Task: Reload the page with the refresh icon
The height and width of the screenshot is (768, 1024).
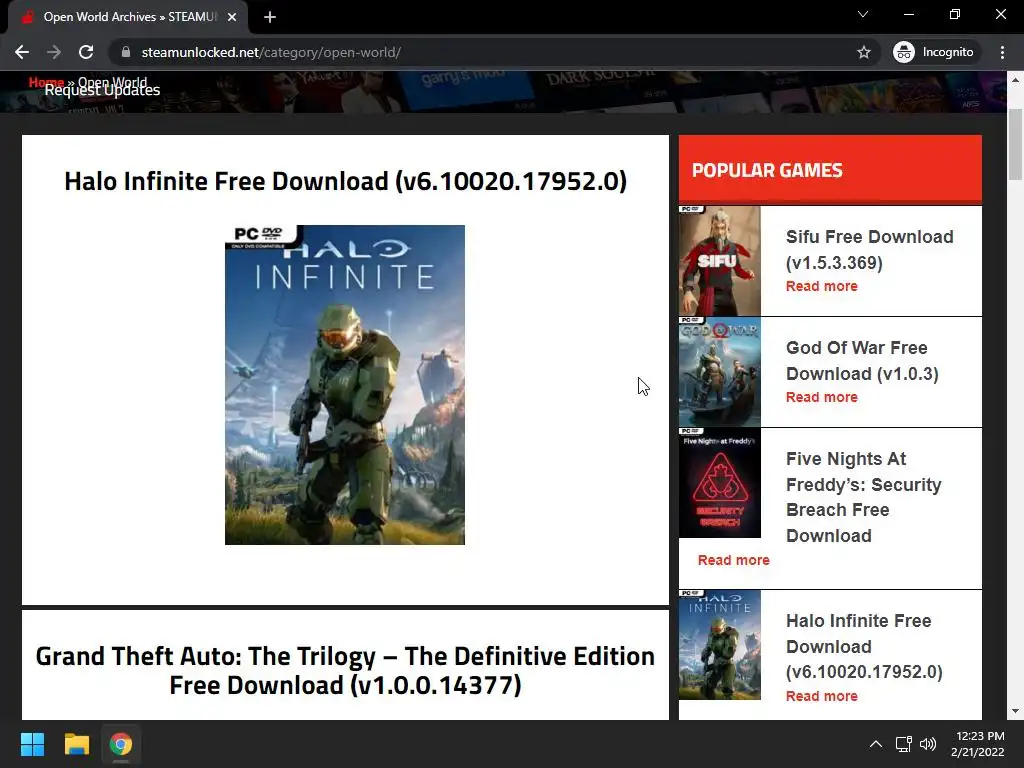Action: [x=86, y=52]
